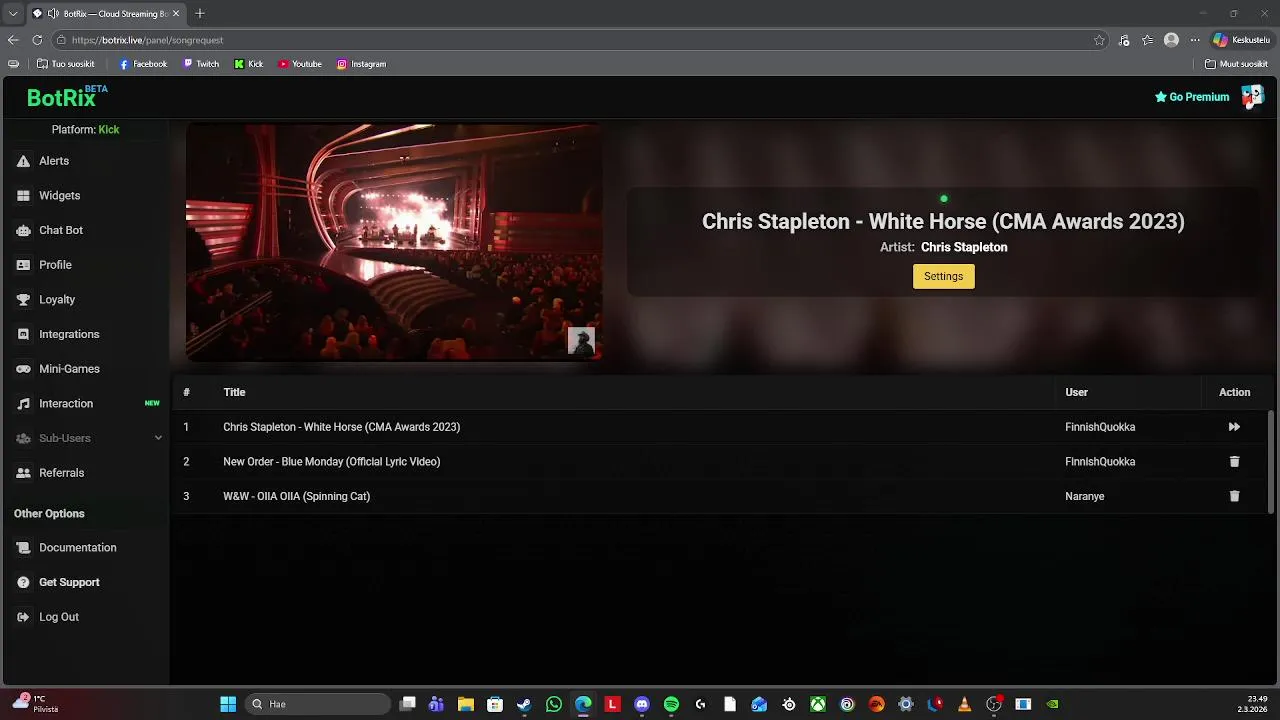Open Widgets from its grid icon
1280x720 pixels.
(x=23, y=196)
